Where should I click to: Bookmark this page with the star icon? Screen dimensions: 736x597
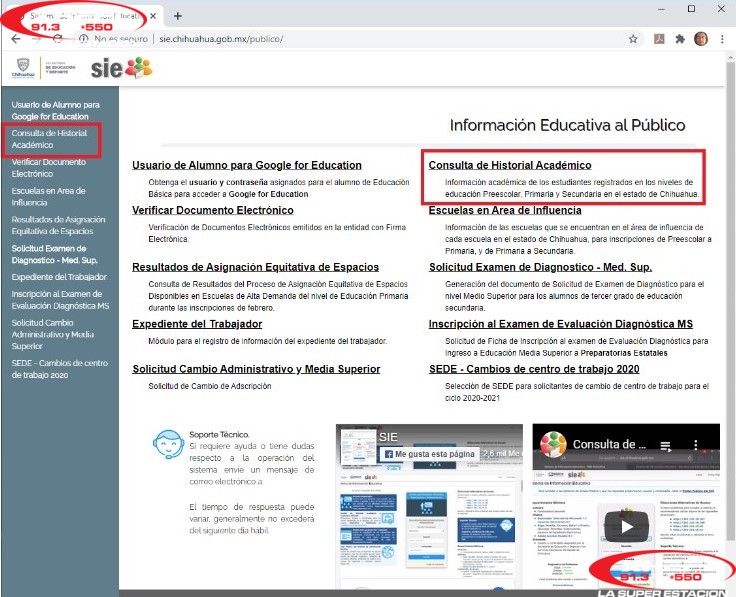(633, 39)
